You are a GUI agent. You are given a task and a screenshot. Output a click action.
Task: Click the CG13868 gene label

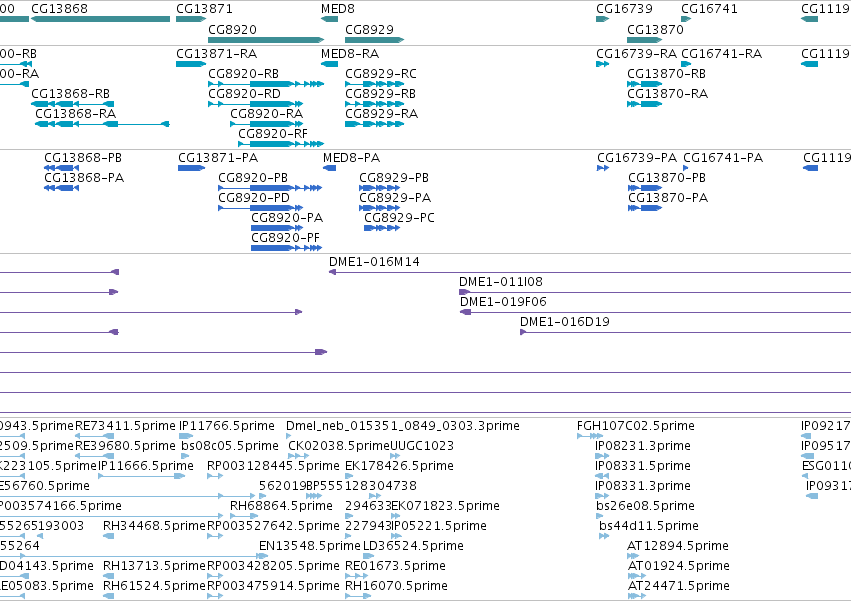tap(59, 9)
